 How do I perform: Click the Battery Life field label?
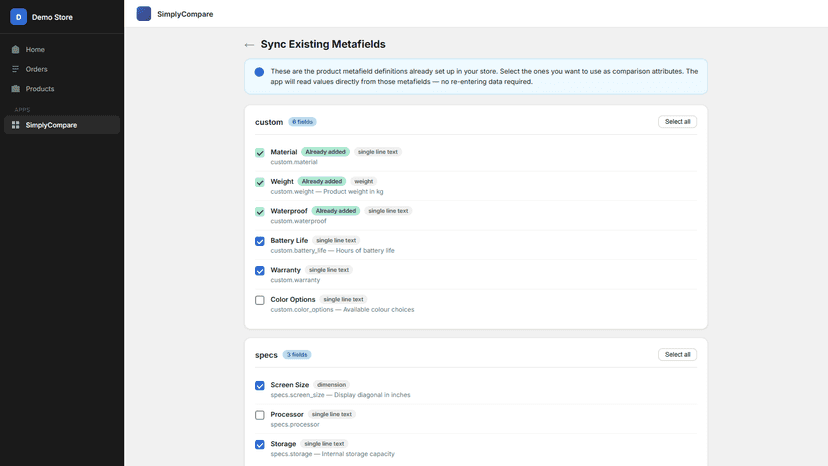(289, 240)
